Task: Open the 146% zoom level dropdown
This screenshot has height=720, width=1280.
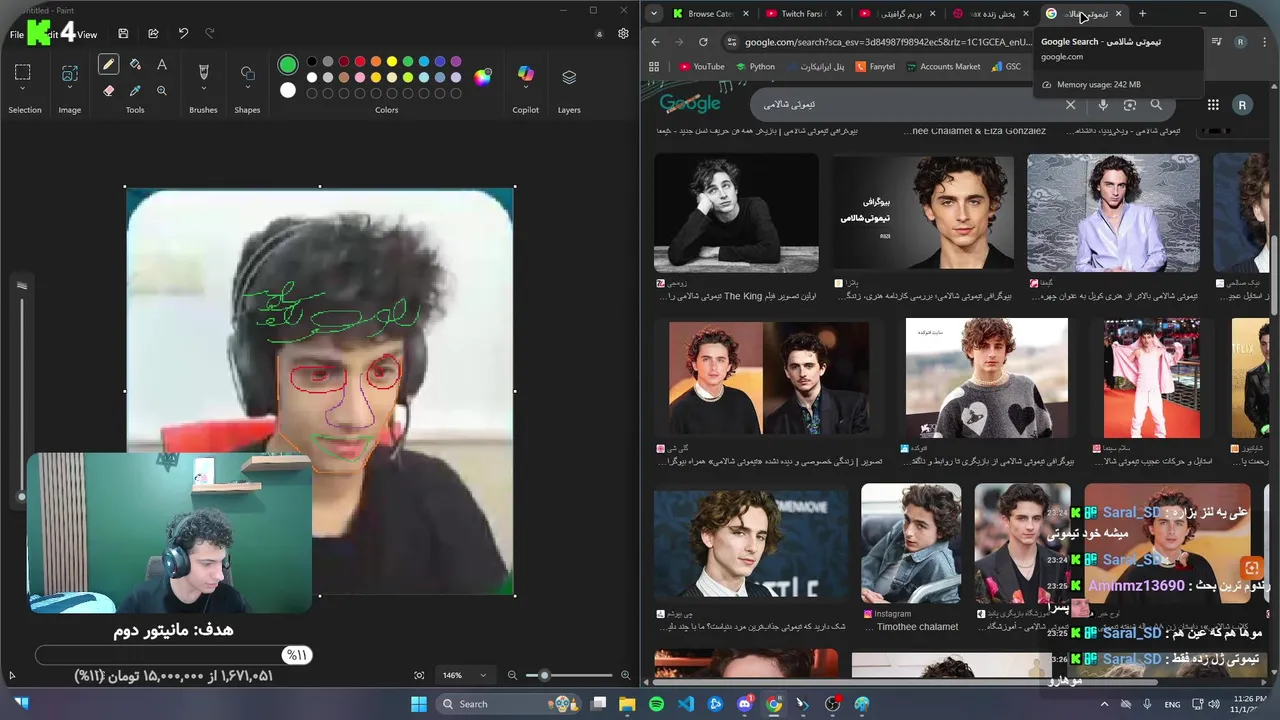Action: point(464,676)
